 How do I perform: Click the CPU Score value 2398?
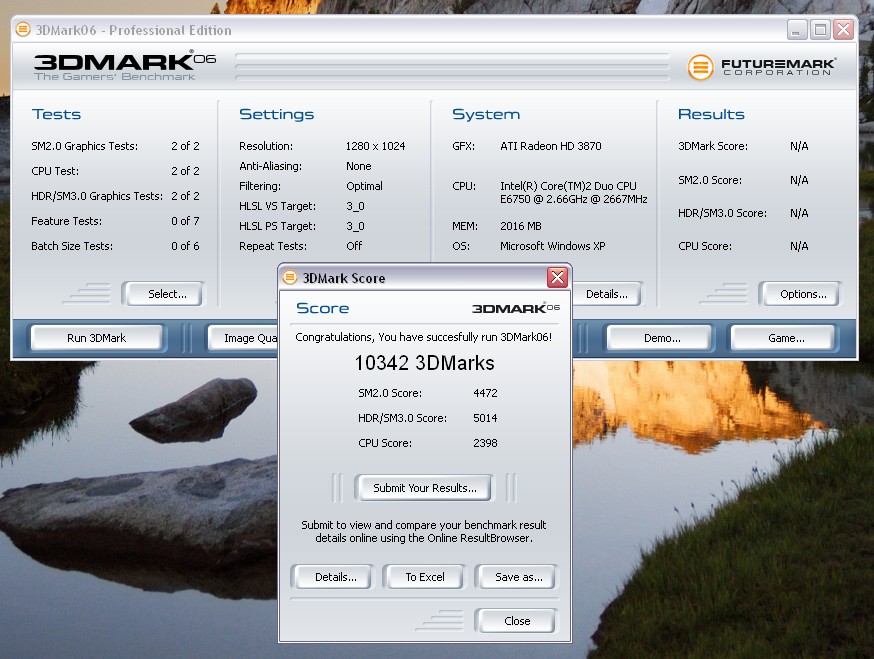(485, 443)
